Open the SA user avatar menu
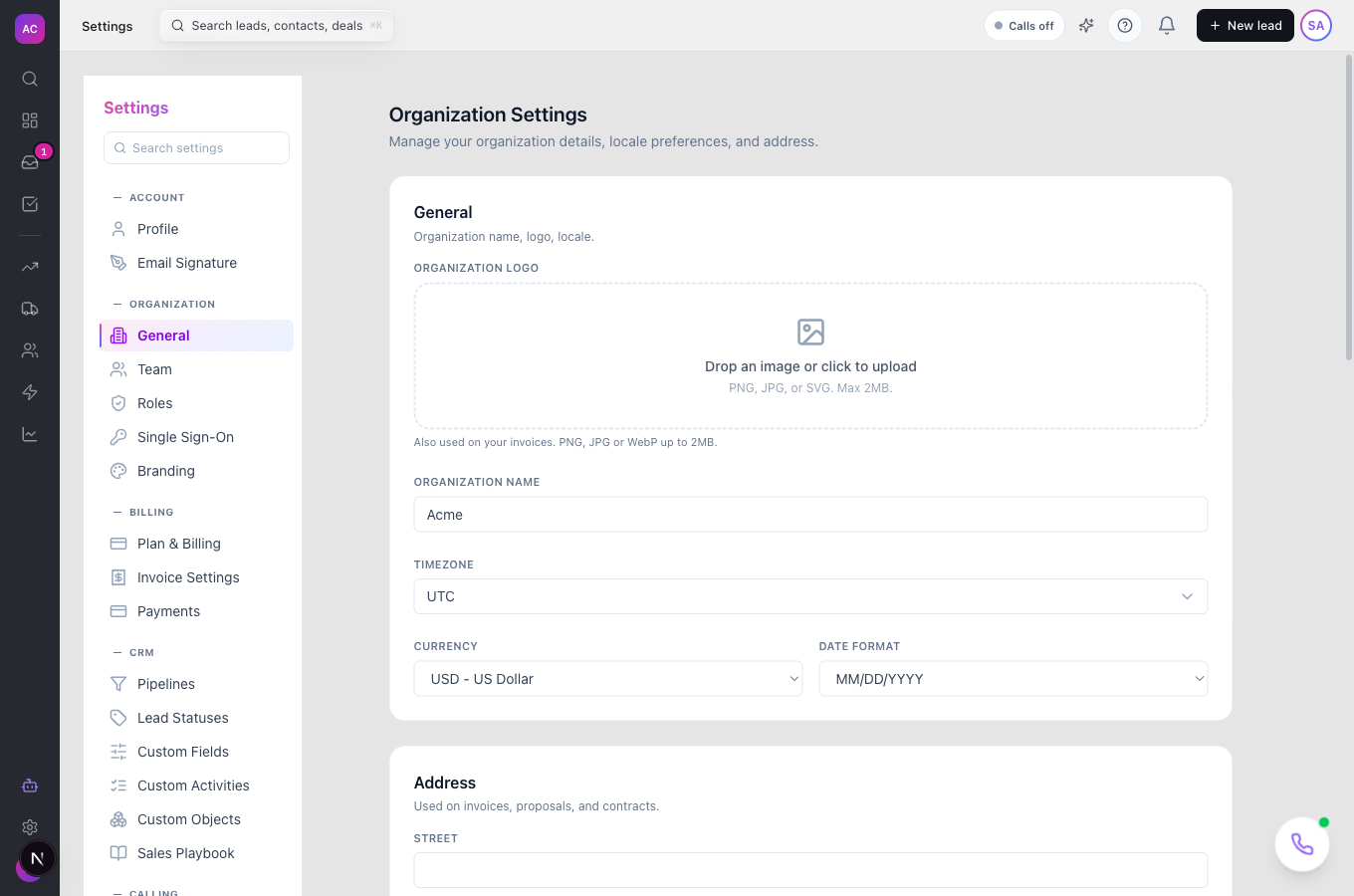1354x896 pixels. click(1316, 26)
